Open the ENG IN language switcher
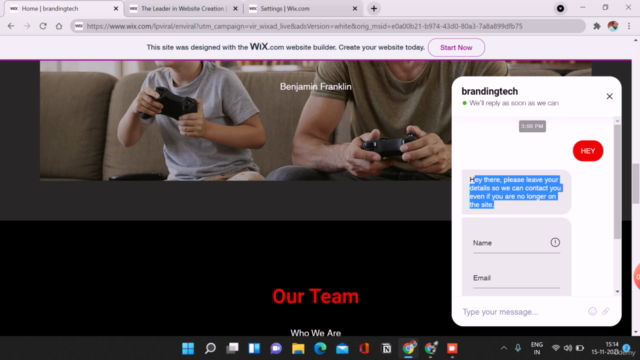 (537, 348)
